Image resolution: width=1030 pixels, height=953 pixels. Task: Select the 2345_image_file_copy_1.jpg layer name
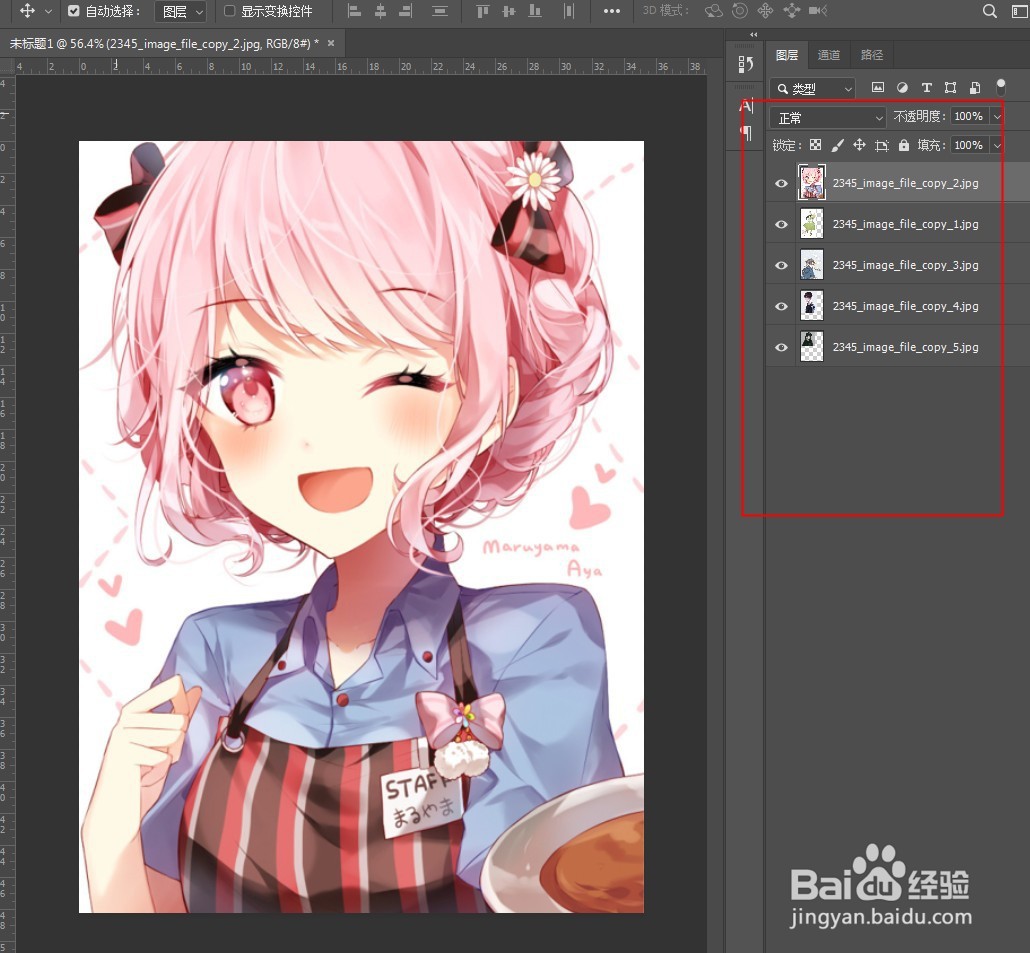click(905, 224)
